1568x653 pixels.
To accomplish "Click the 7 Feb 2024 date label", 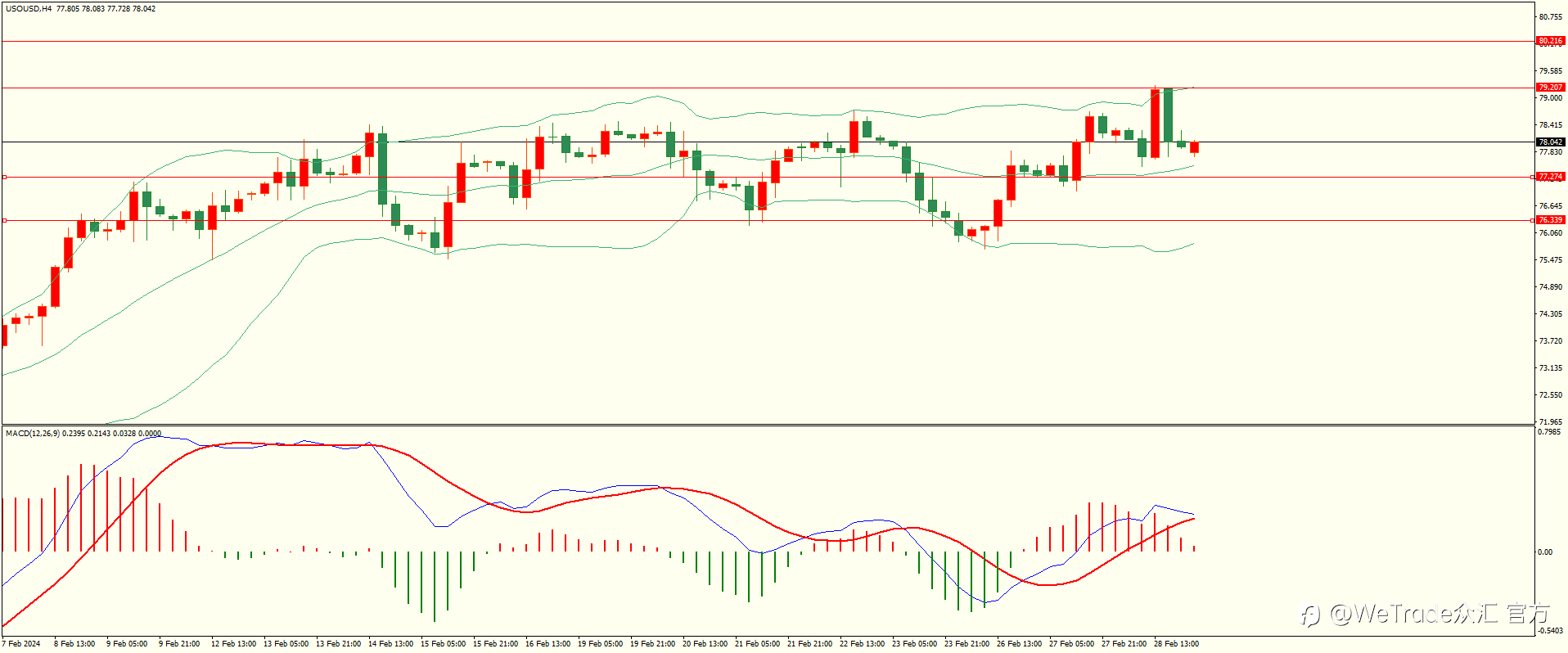I will 21,644.
